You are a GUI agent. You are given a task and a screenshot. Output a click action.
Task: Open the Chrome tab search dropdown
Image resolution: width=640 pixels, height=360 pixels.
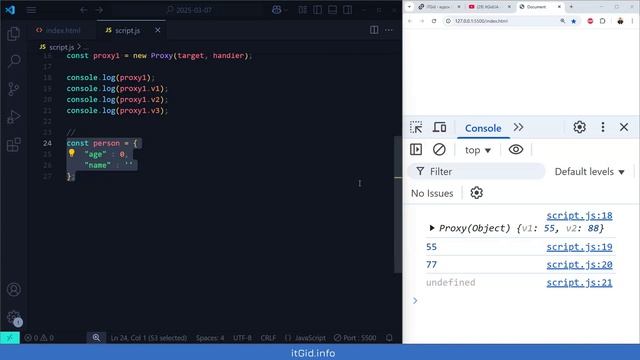[409, 7]
